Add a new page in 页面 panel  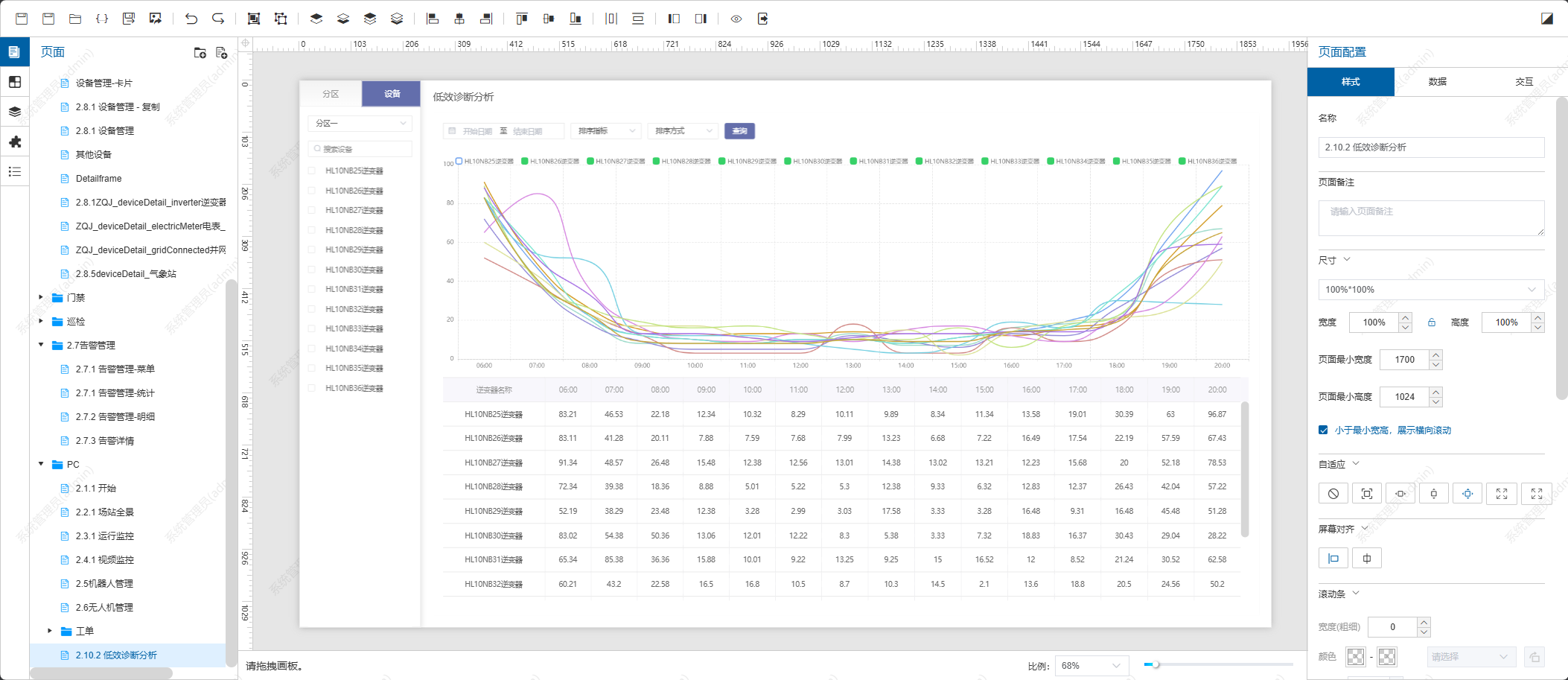(221, 52)
